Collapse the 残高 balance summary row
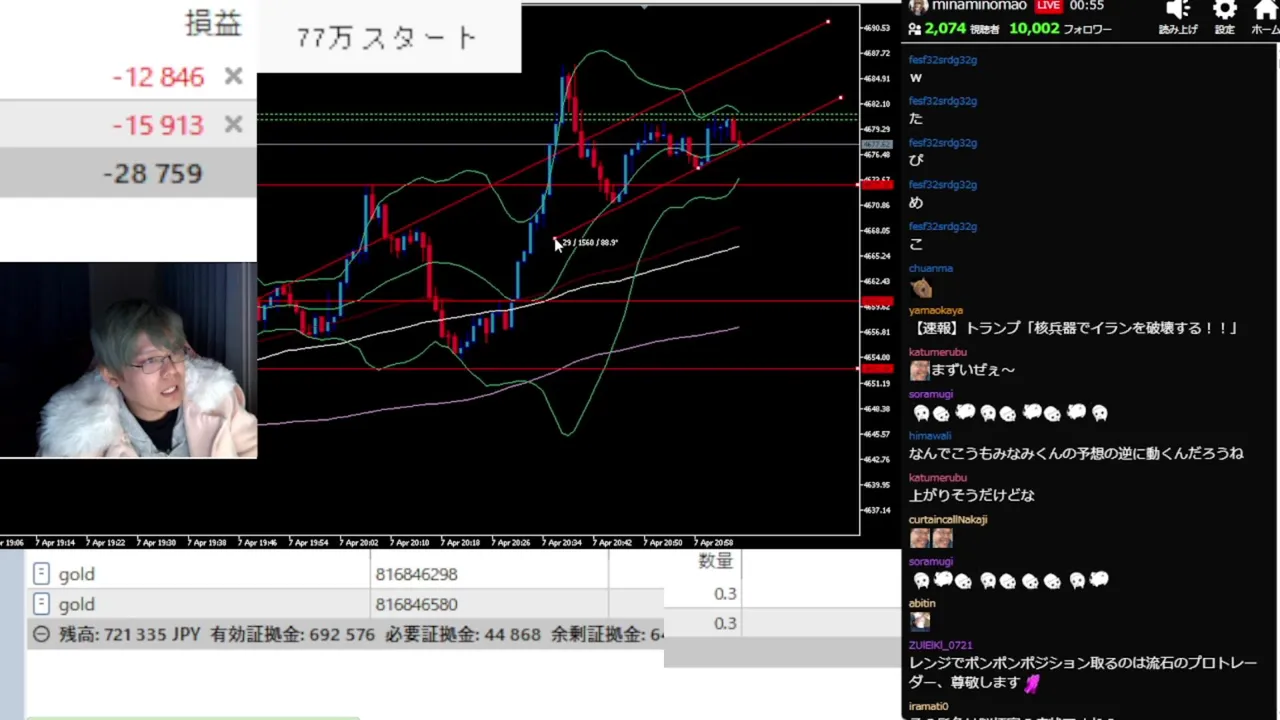The width and height of the screenshot is (1280, 720). (41, 634)
